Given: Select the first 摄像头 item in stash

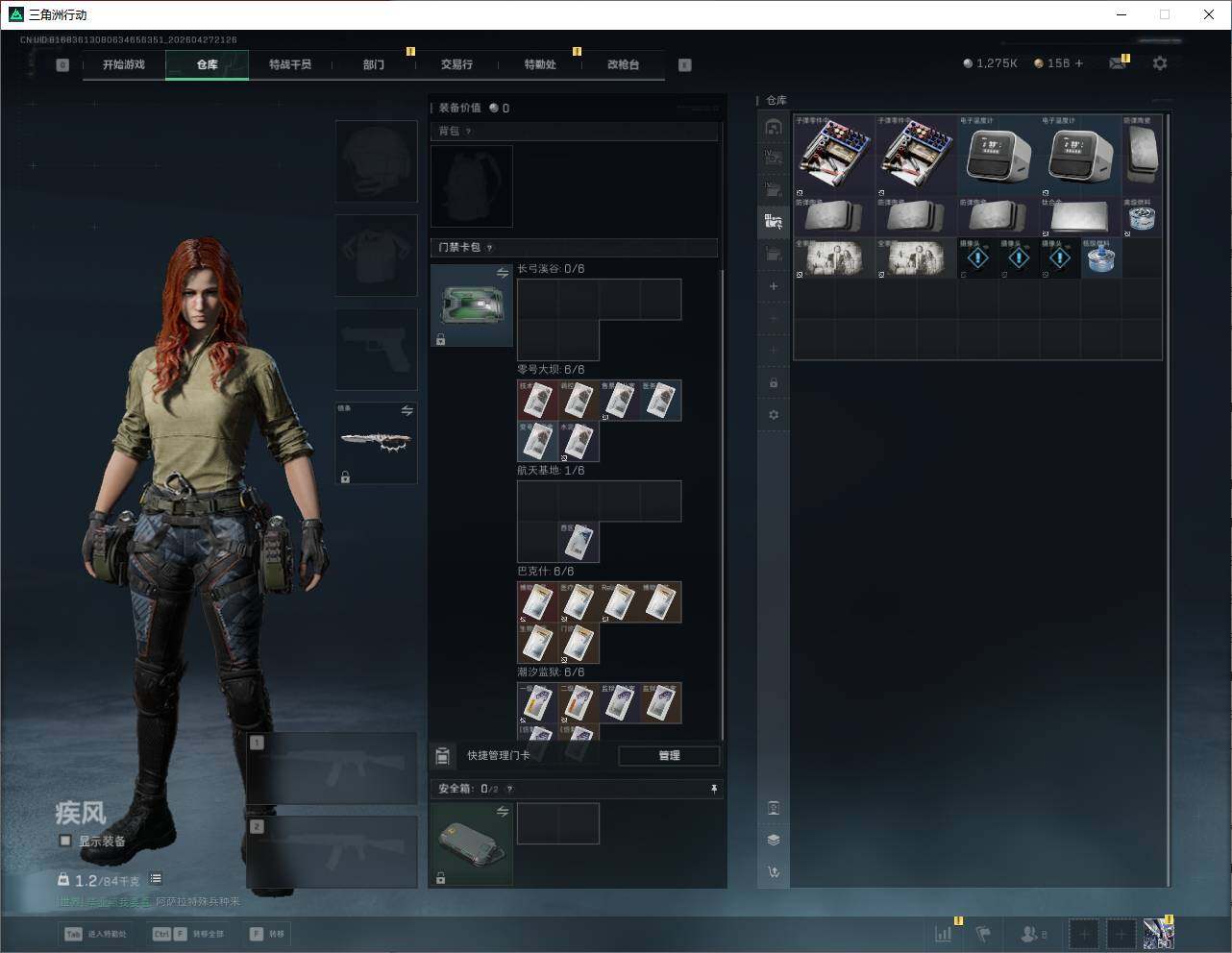Looking at the screenshot, I should tap(978, 257).
